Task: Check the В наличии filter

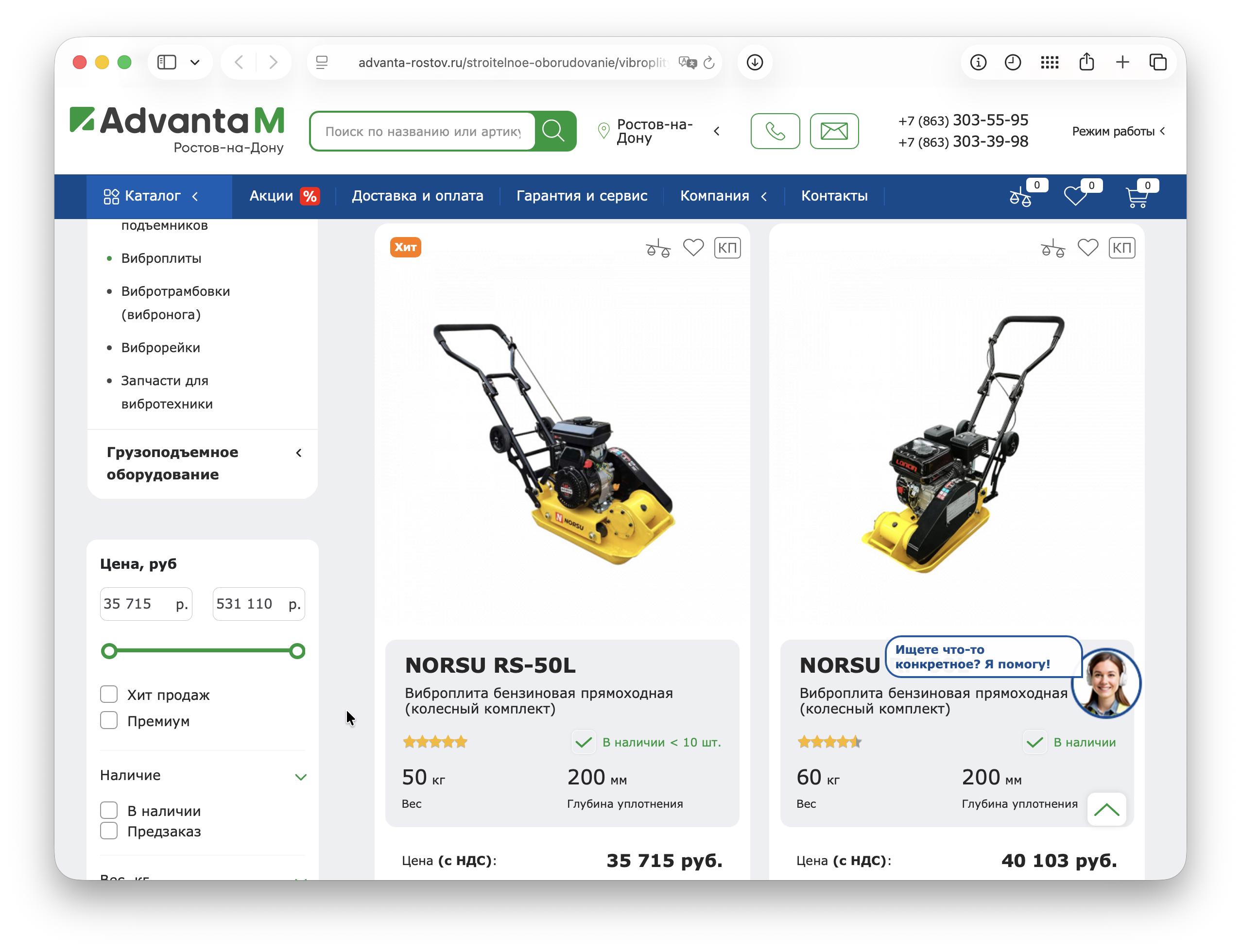Action: pyautogui.click(x=109, y=810)
